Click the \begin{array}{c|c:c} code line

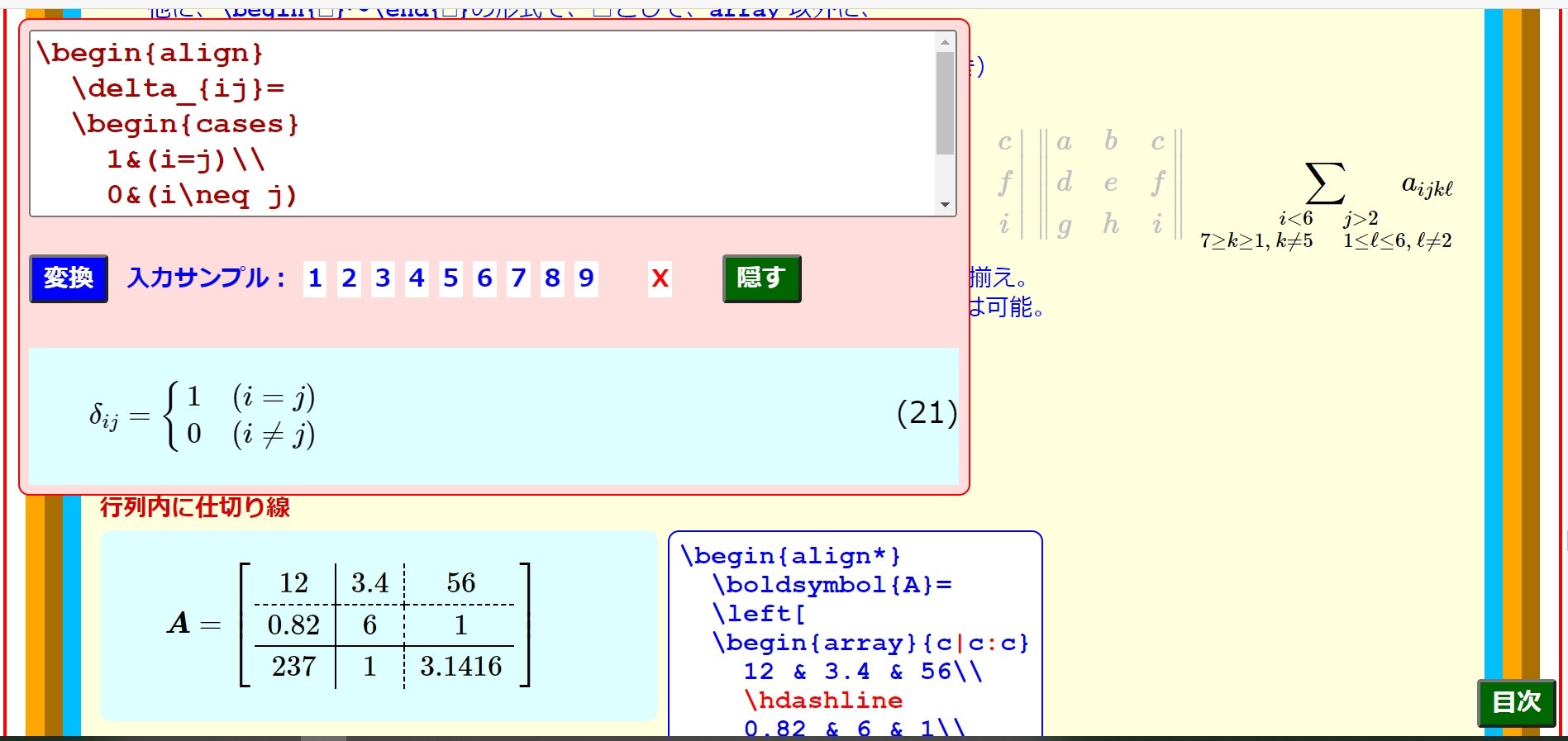click(x=871, y=643)
